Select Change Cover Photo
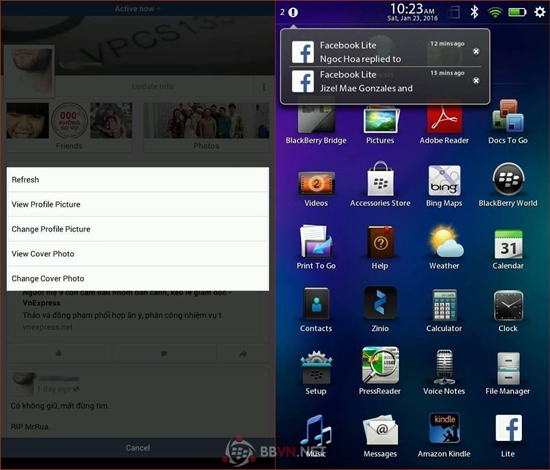550x470 pixels. pyautogui.click(x=138, y=278)
